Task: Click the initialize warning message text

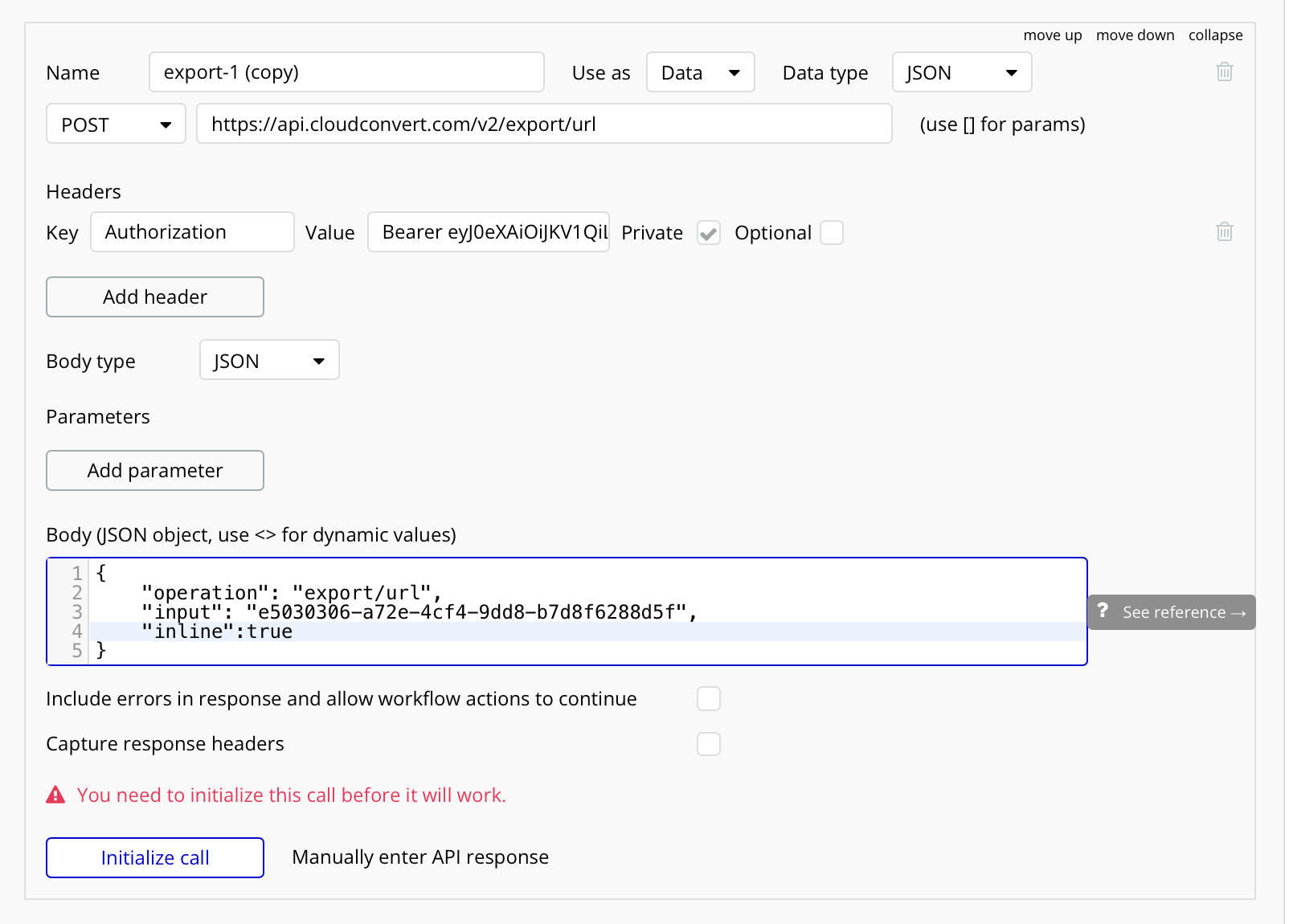Action: tap(292, 795)
